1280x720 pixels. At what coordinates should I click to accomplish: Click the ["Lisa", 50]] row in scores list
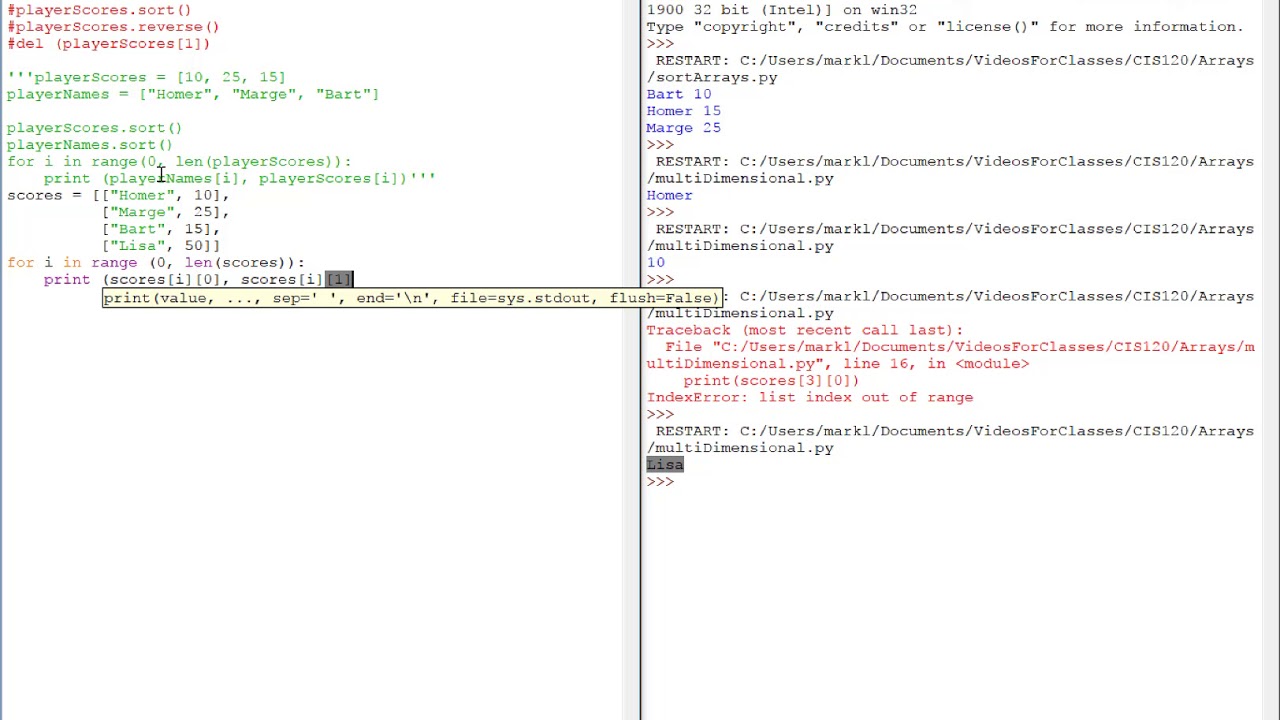pyautogui.click(x=160, y=246)
